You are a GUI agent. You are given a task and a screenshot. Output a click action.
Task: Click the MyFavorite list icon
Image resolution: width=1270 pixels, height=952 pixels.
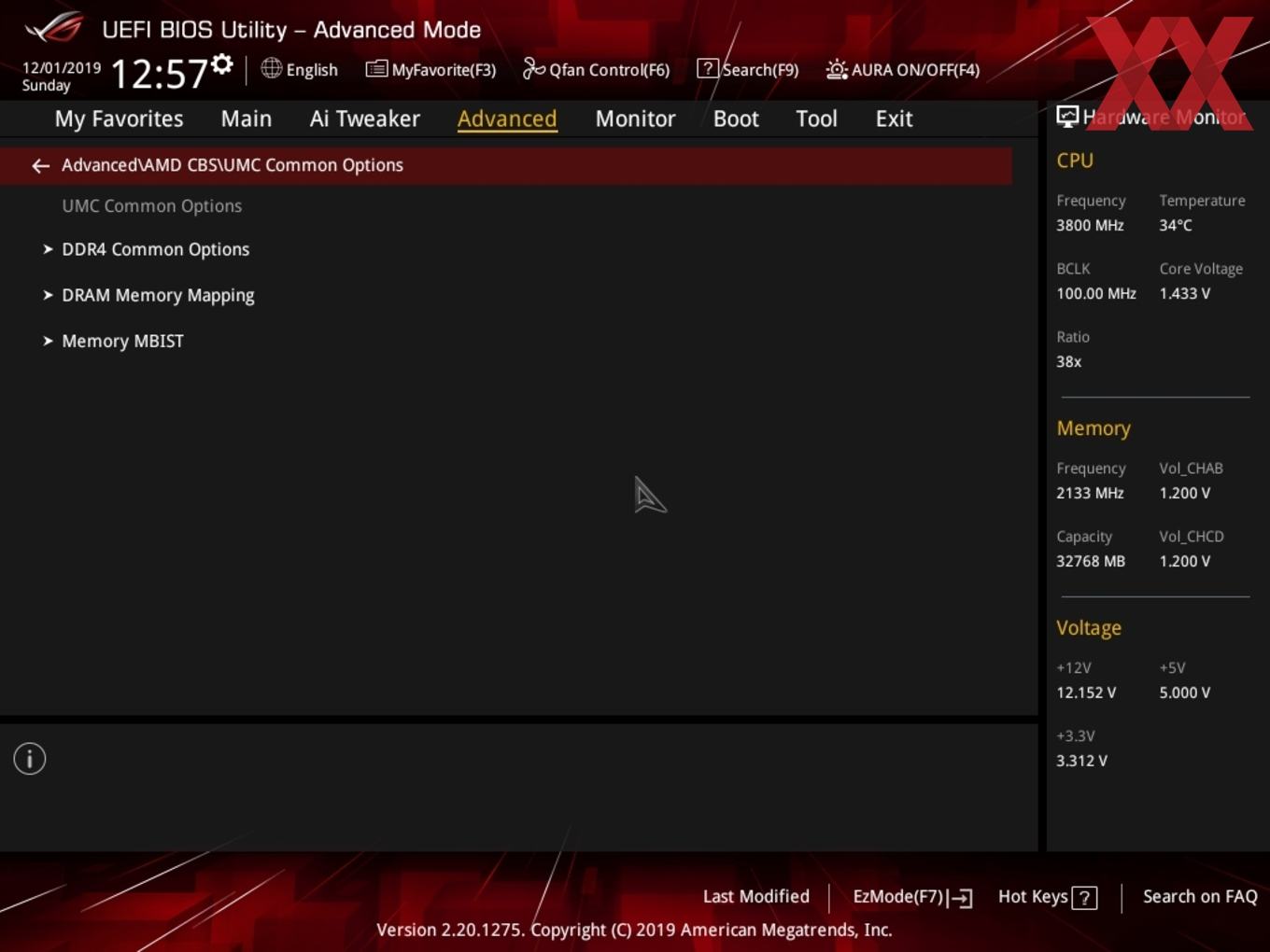(x=376, y=69)
